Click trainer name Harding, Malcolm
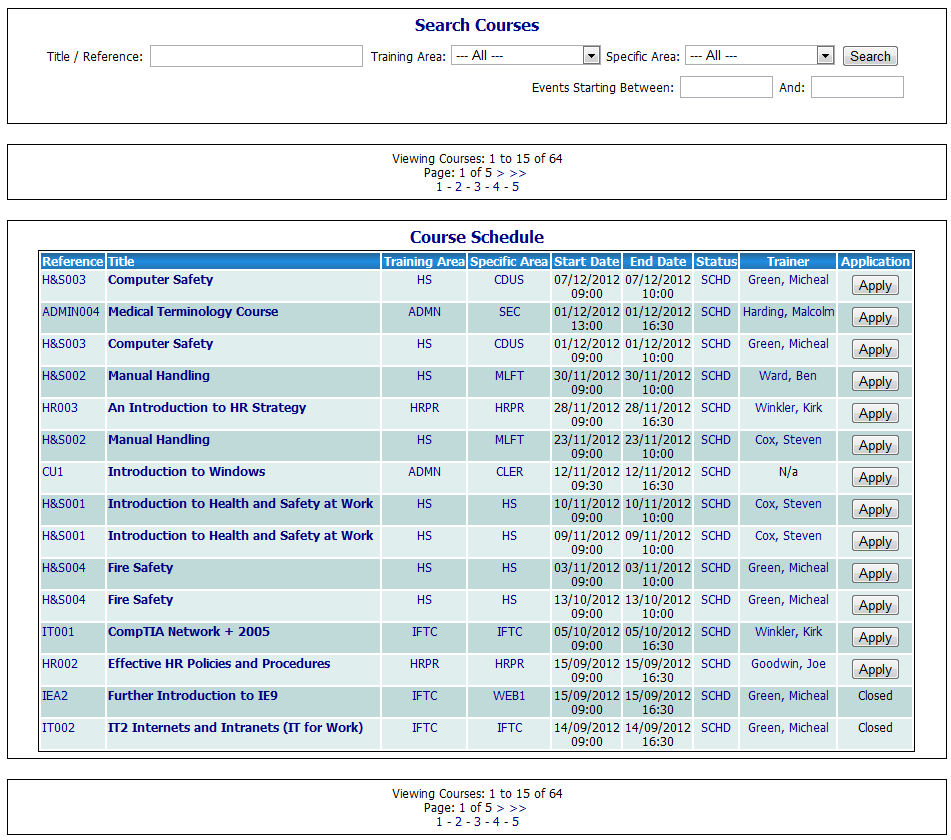 tap(788, 312)
